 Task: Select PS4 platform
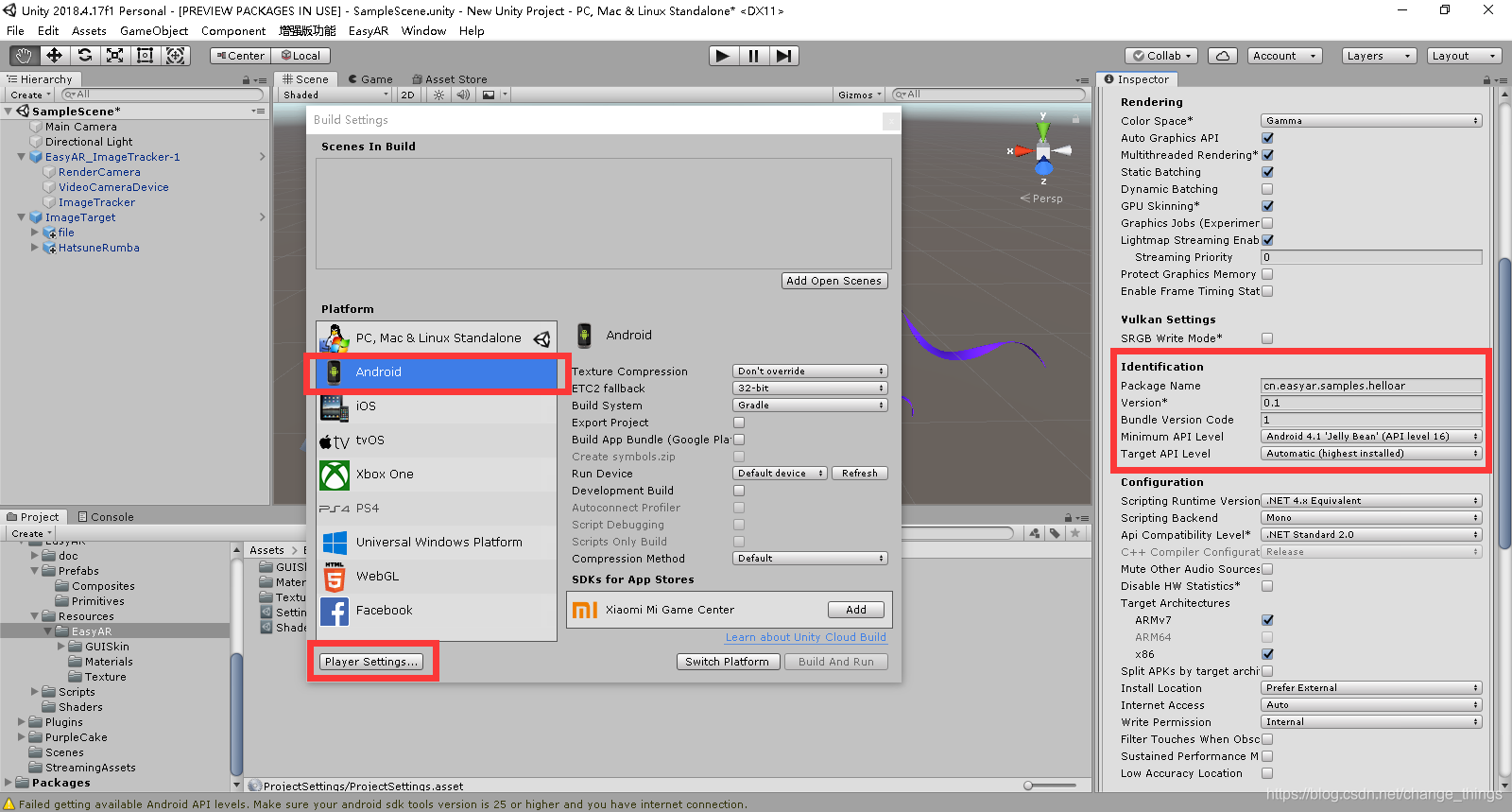[x=437, y=509]
